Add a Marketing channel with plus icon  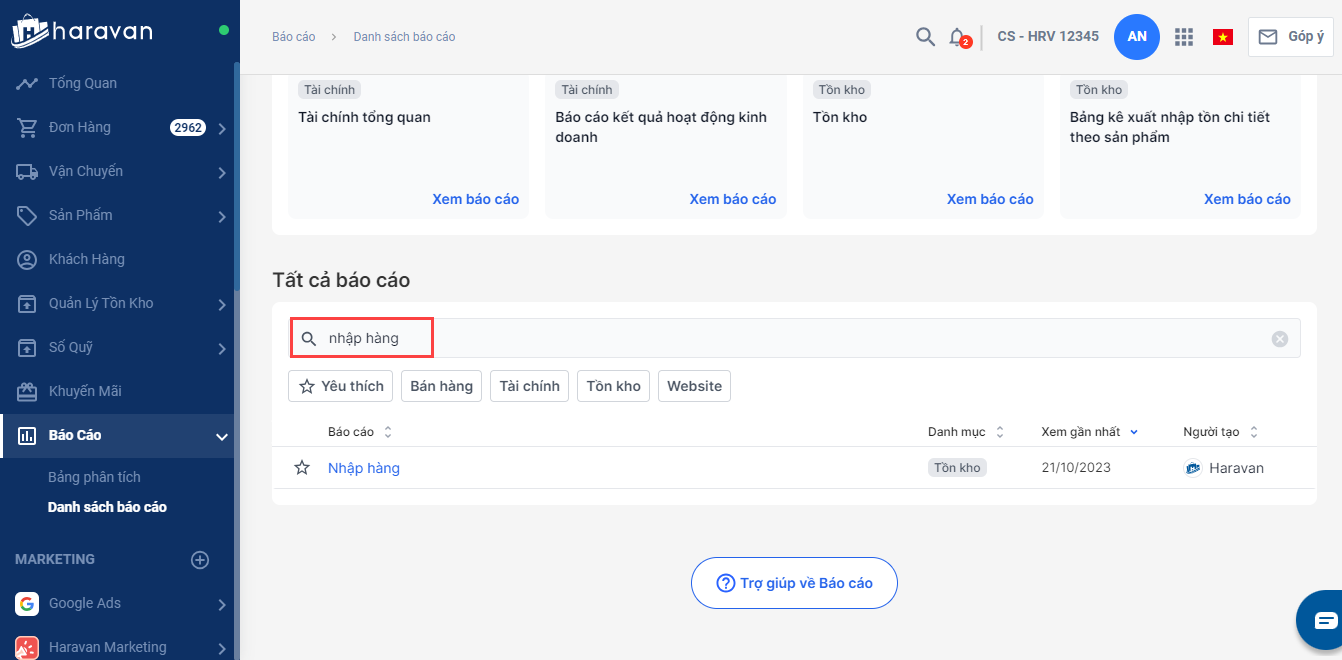200,560
